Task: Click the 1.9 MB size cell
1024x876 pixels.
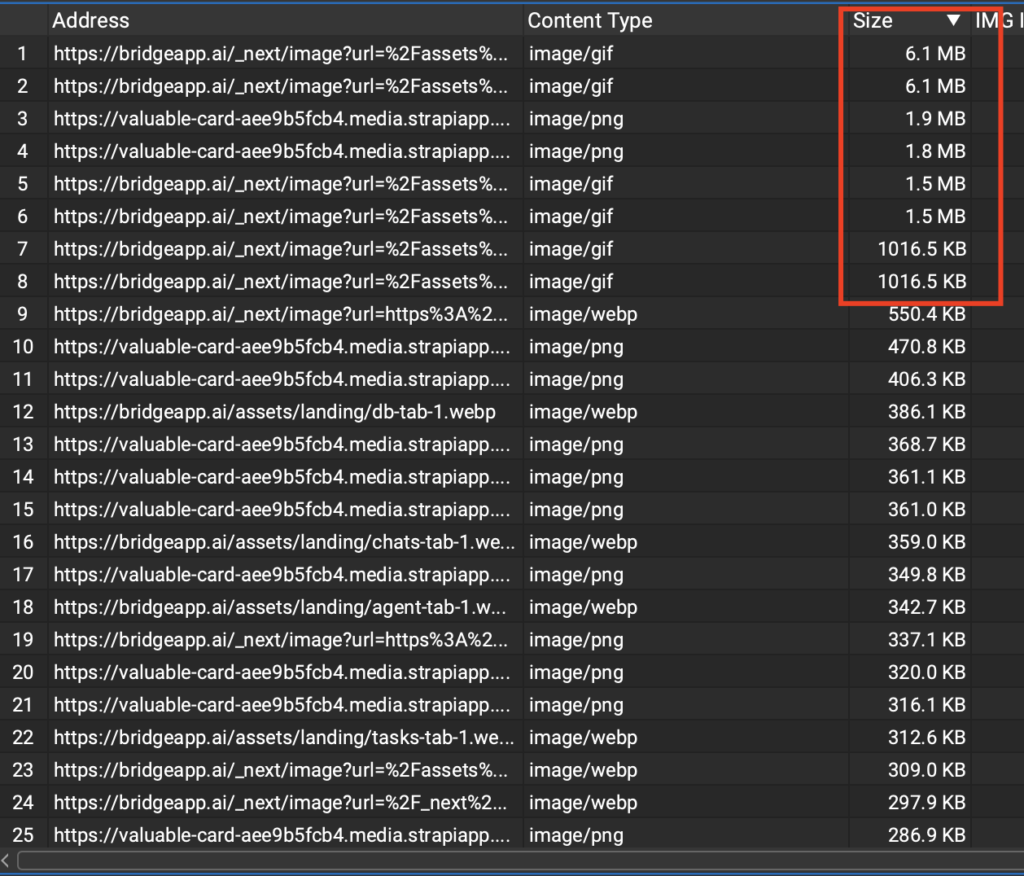Action: point(935,119)
